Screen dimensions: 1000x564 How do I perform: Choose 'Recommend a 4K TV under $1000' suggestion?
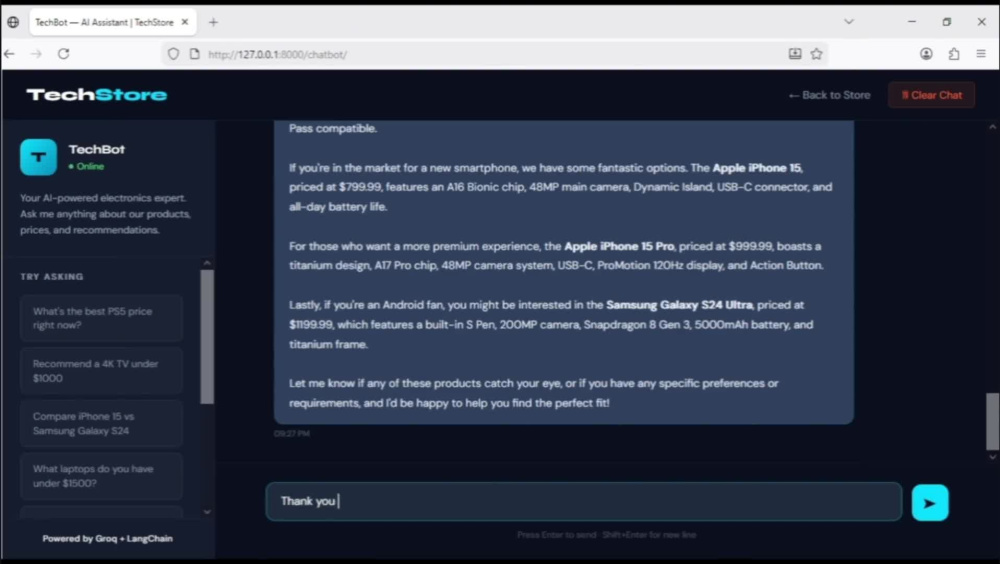point(101,371)
